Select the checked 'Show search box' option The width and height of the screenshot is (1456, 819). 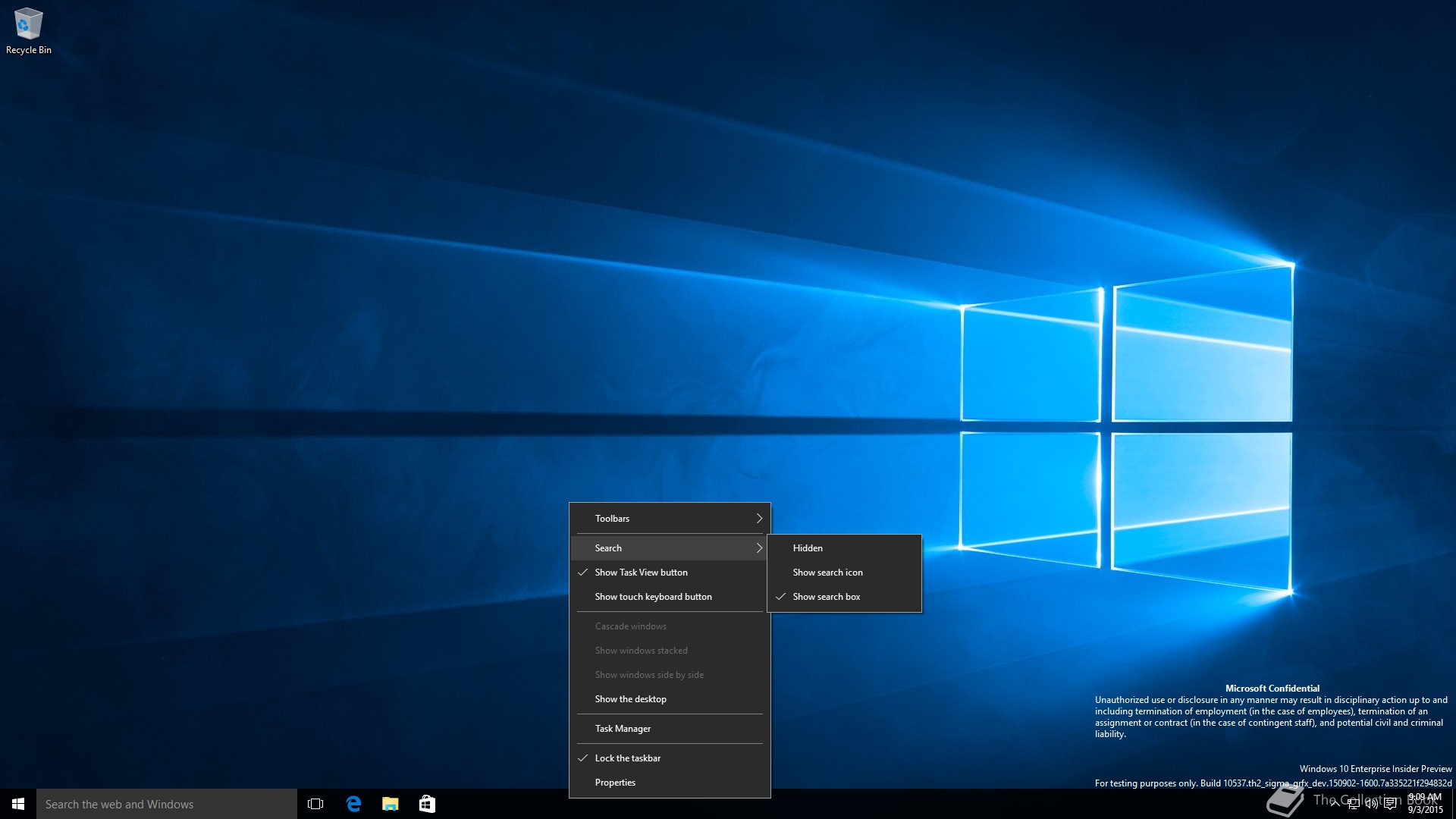pyautogui.click(x=844, y=597)
